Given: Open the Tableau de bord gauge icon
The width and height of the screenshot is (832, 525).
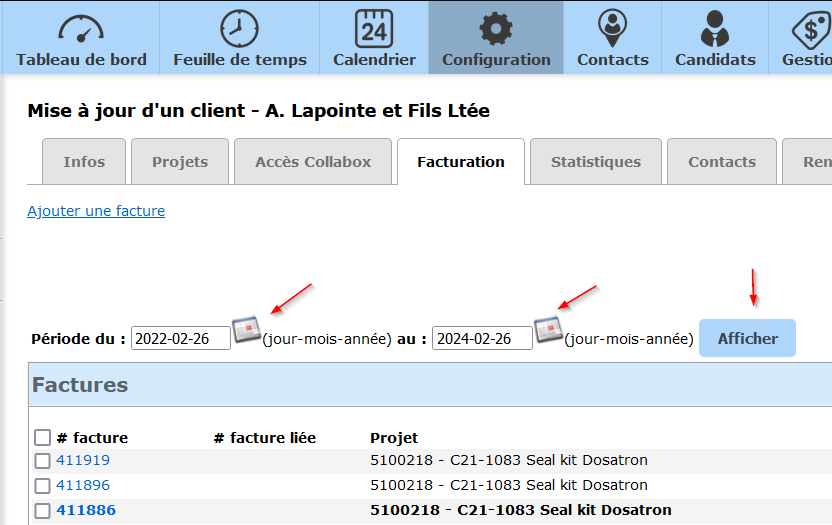Looking at the screenshot, I should [x=81, y=27].
